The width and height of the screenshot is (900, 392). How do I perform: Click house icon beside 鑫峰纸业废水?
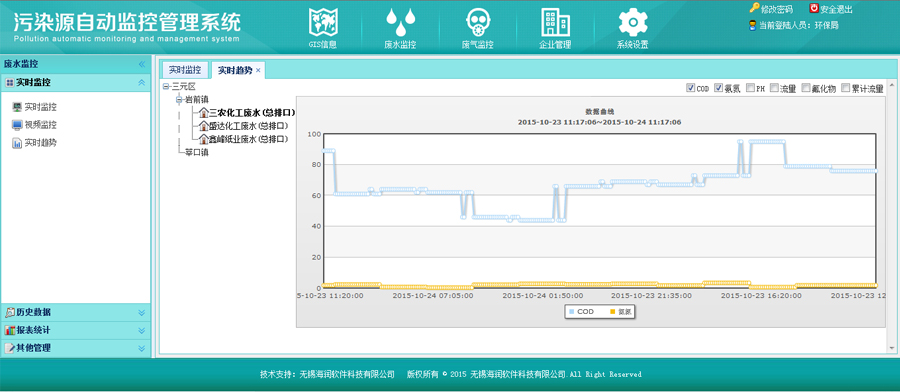coord(204,139)
